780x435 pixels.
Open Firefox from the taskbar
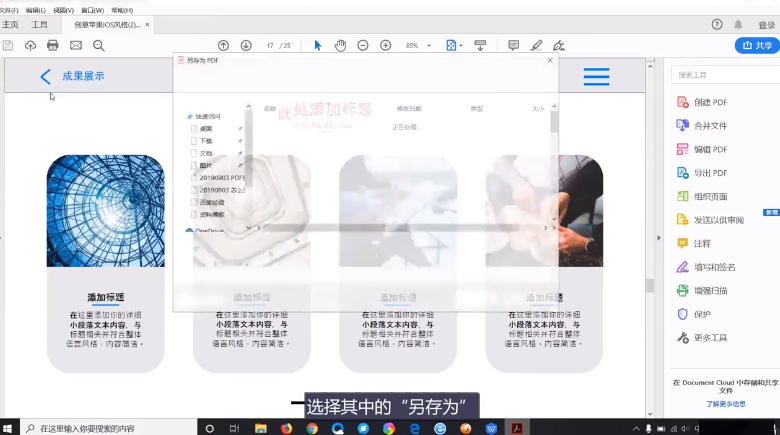[286, 428]
